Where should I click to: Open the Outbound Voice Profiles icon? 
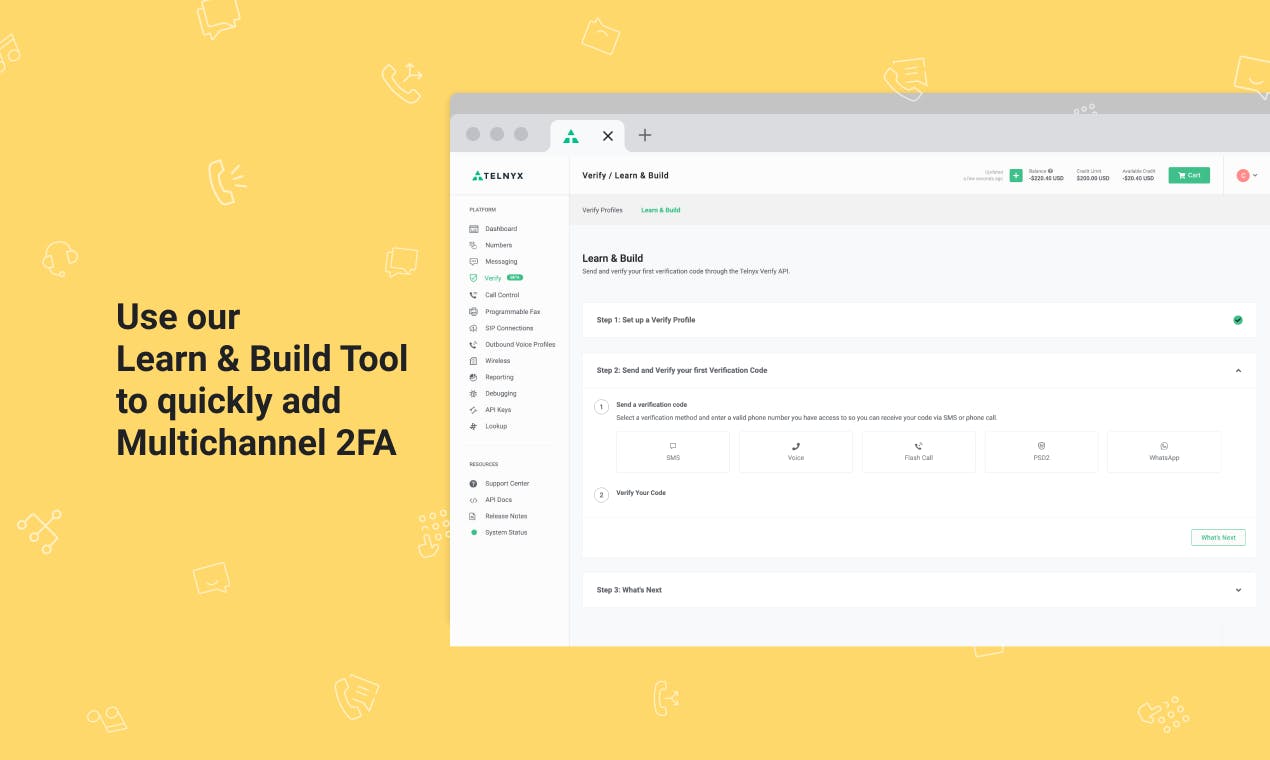474,345
